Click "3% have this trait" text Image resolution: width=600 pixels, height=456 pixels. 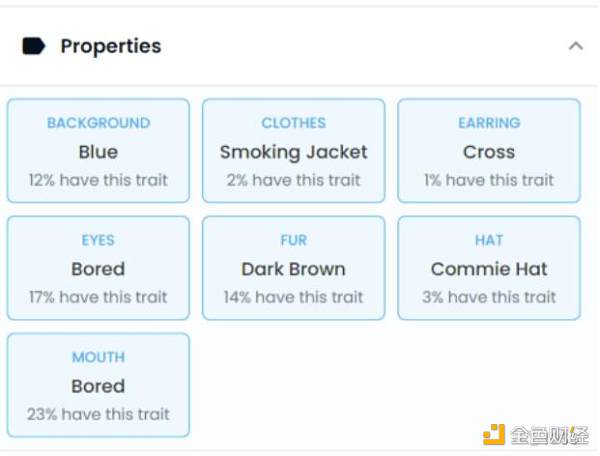click(489, 297)
